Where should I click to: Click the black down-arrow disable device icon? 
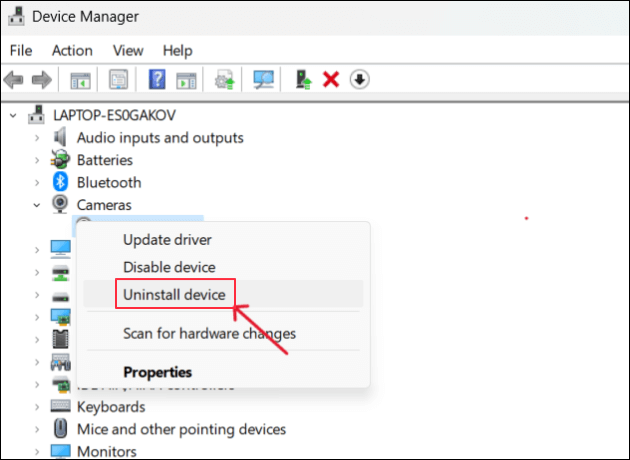pos(360,80)
